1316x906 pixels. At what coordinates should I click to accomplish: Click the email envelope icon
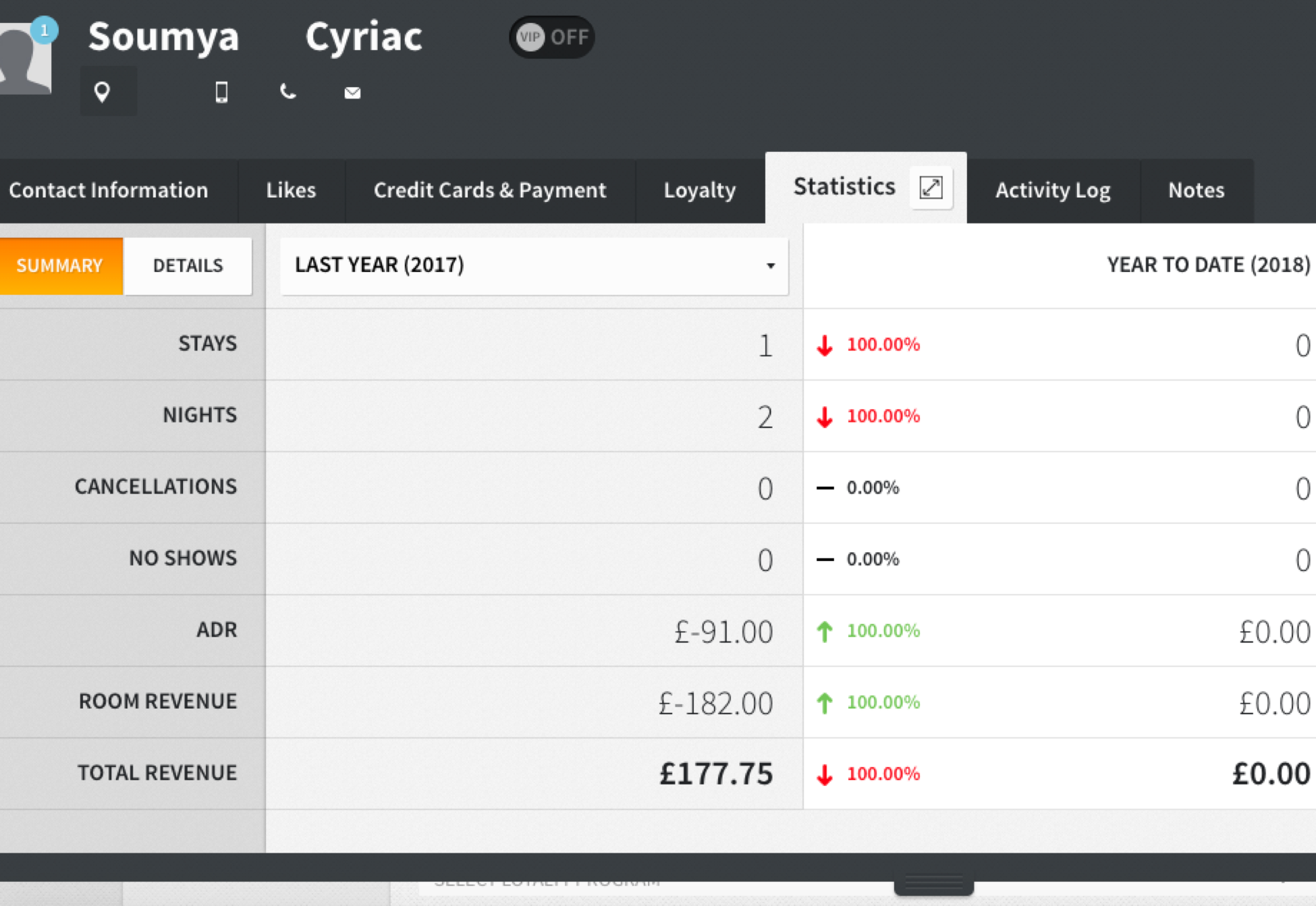[352, 92]
